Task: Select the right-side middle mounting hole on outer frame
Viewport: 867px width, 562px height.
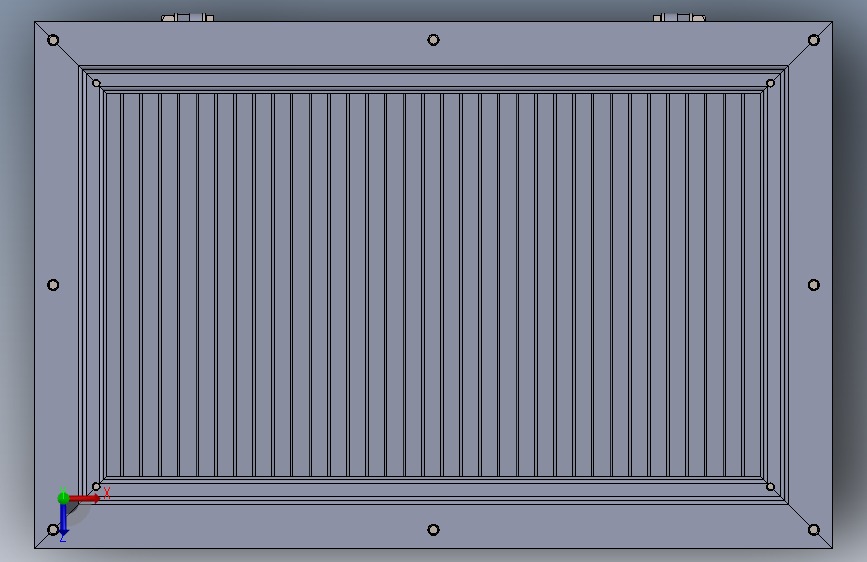Action: (x=813, y=285)
